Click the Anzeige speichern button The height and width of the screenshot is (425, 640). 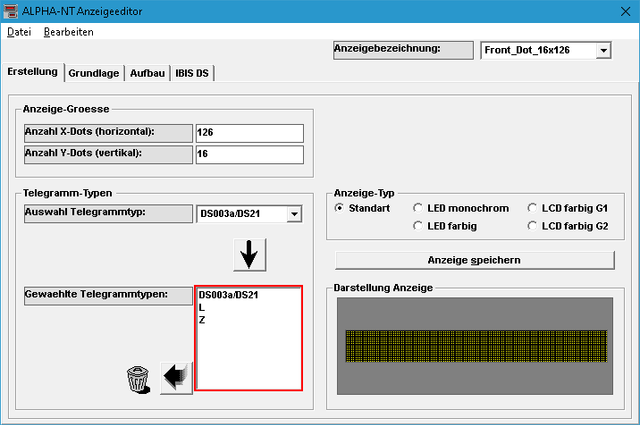click(x=474, y=260)
